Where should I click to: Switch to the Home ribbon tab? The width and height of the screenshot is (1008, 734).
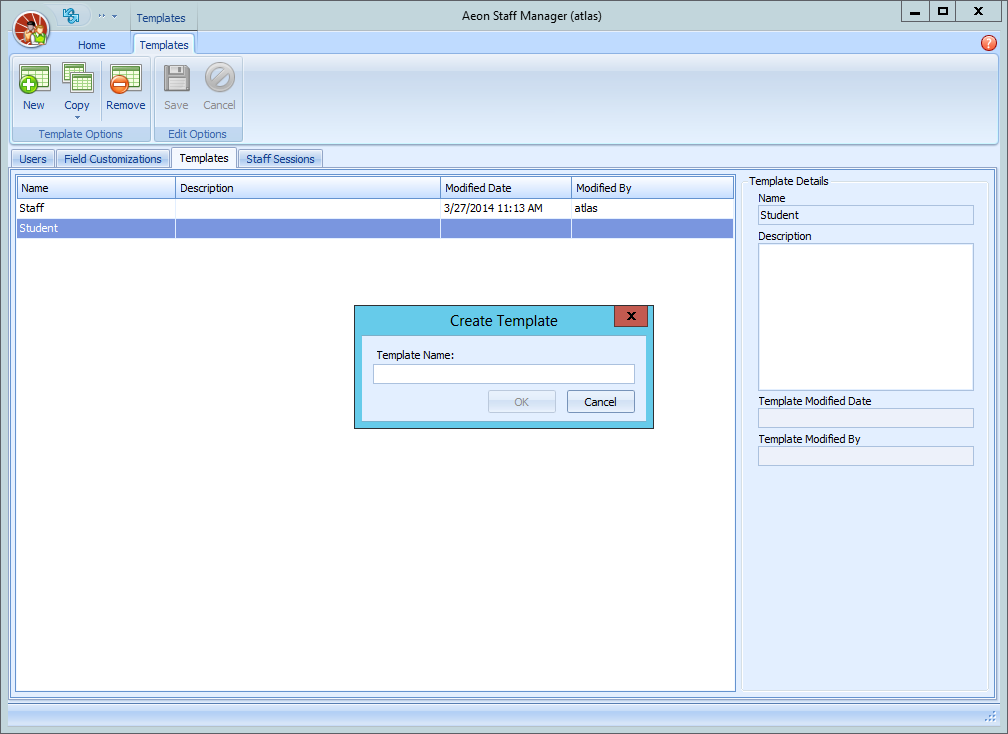(92, 44)
